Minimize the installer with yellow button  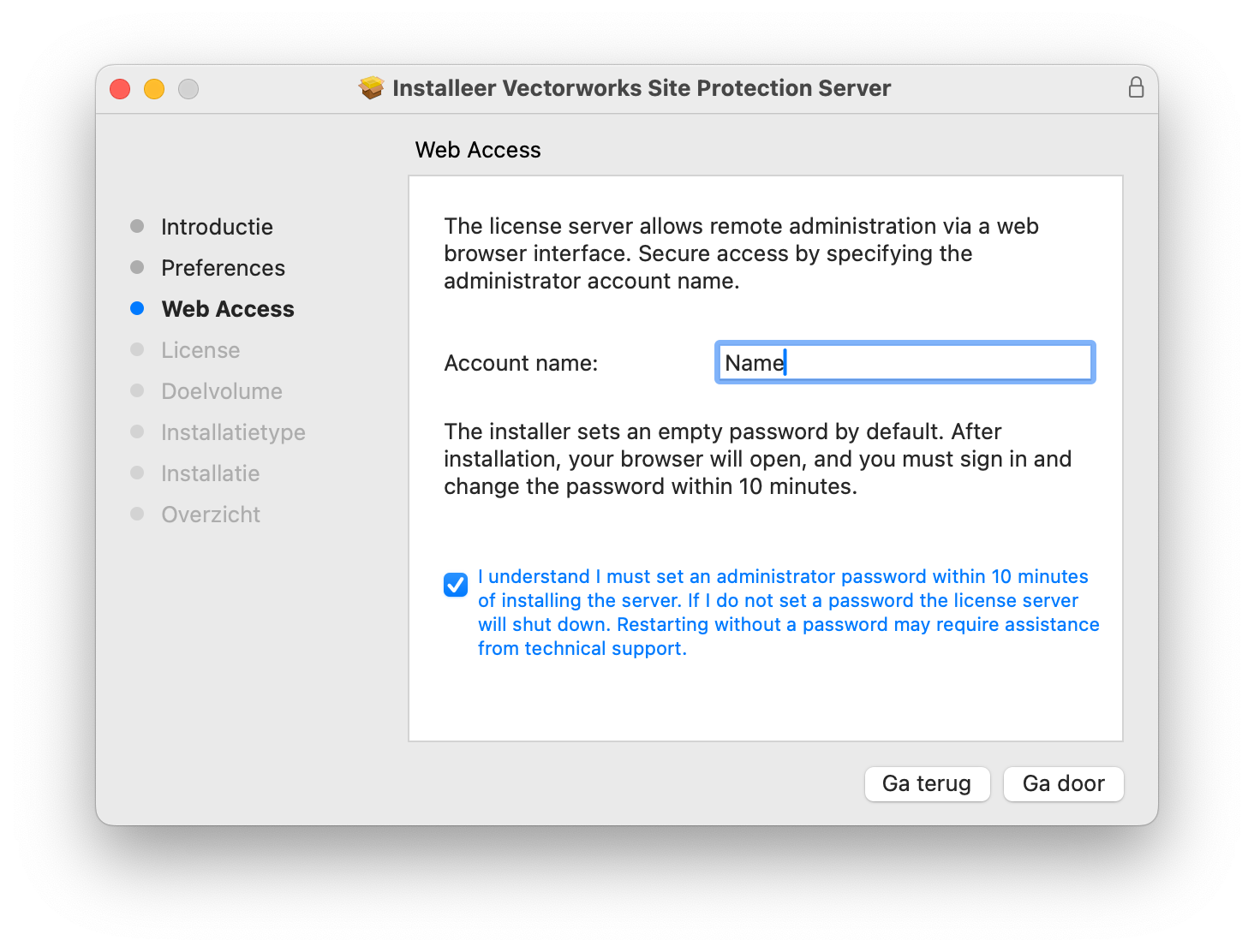coord(154,88)
